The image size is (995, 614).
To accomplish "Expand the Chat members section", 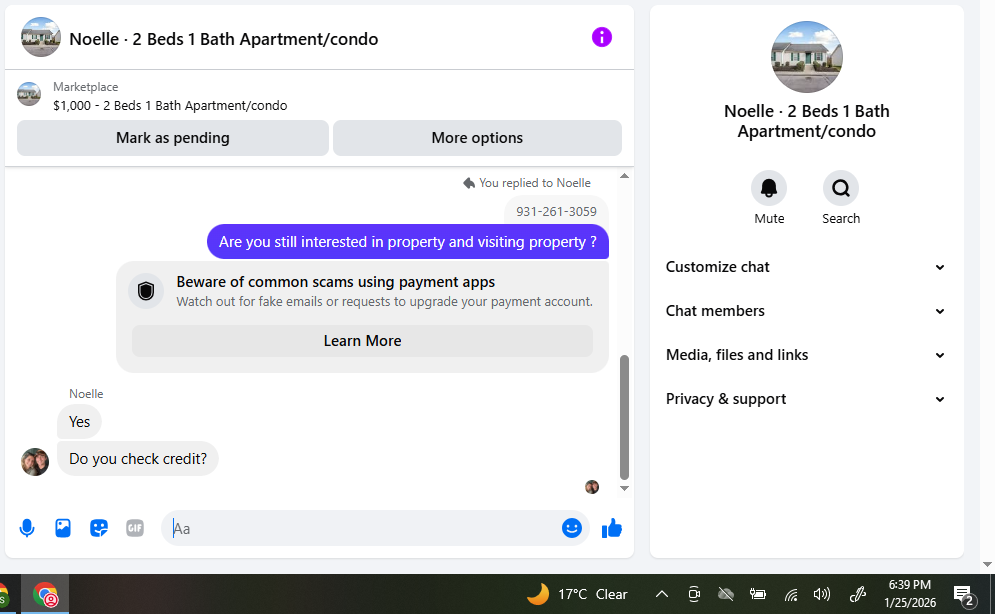I will pos(806,311).
